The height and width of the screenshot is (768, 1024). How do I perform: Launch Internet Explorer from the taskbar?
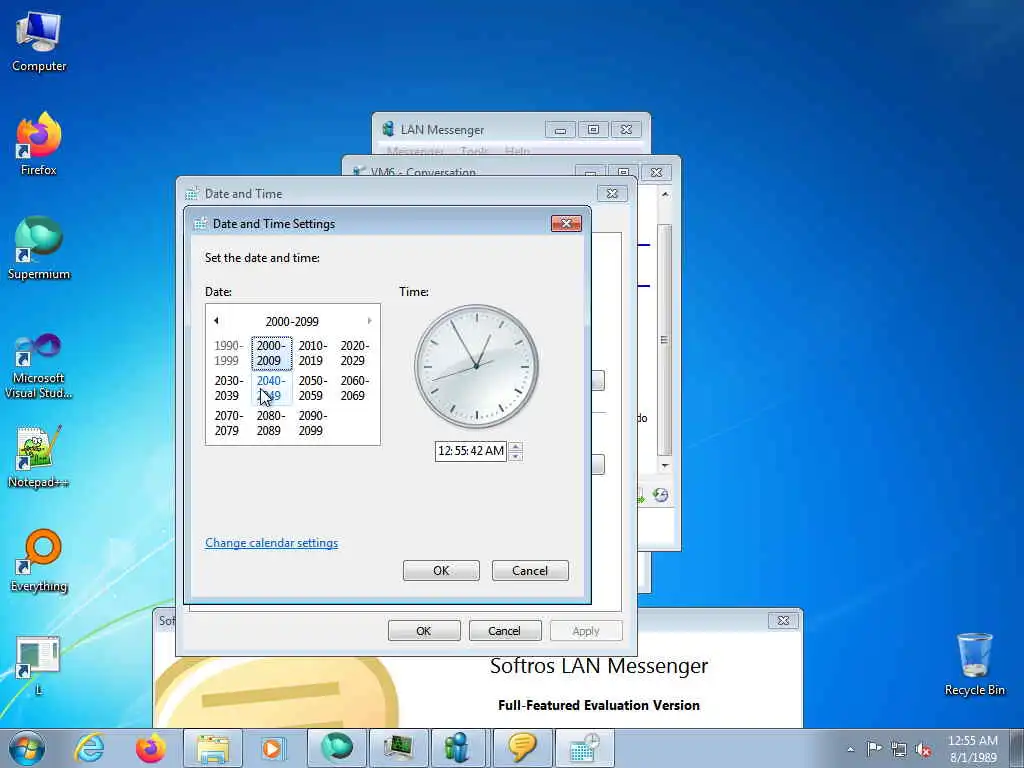pos(89,748)
